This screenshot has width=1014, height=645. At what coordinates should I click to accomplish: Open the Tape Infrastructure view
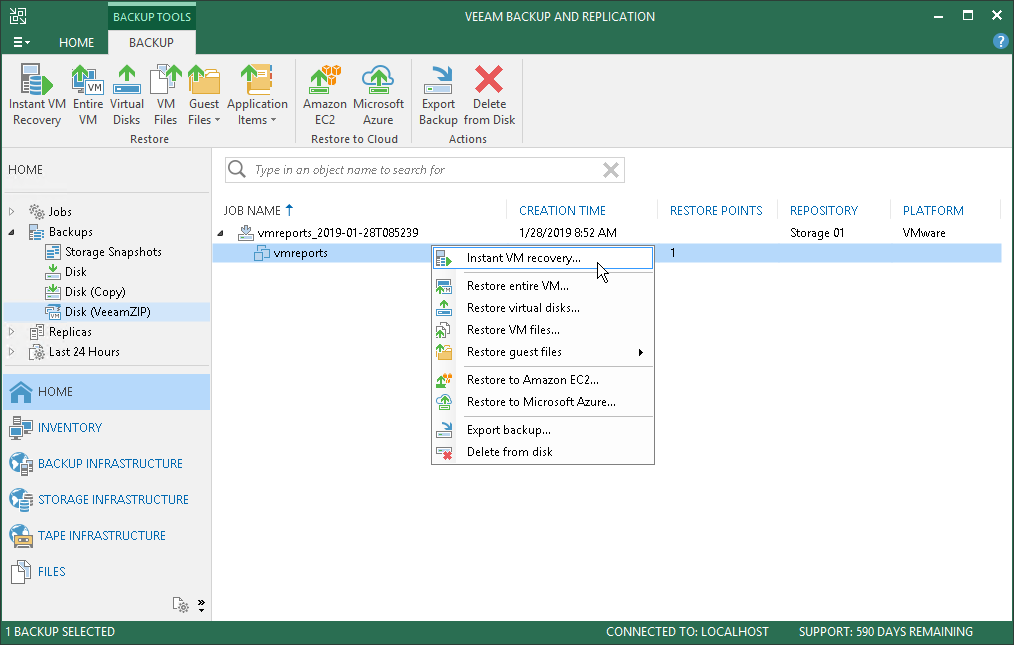pos(101,536)
